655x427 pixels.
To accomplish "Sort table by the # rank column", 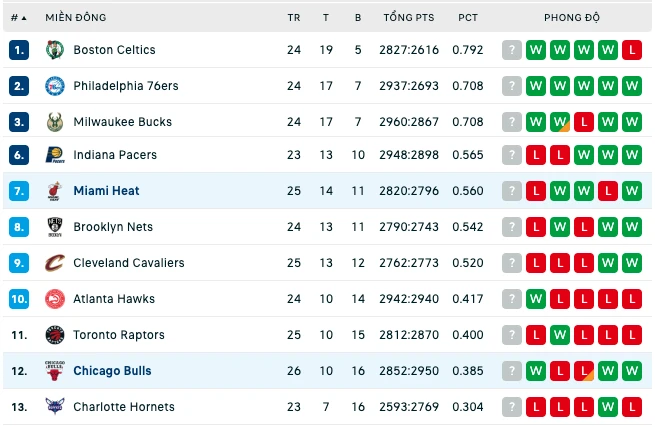I will (18, 18).
